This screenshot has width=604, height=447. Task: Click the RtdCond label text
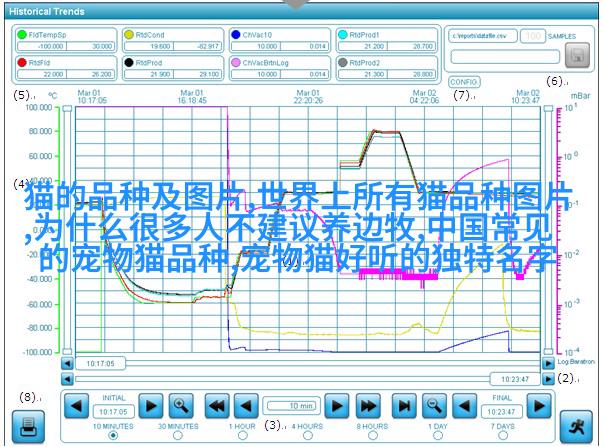(x=150, y=35)
